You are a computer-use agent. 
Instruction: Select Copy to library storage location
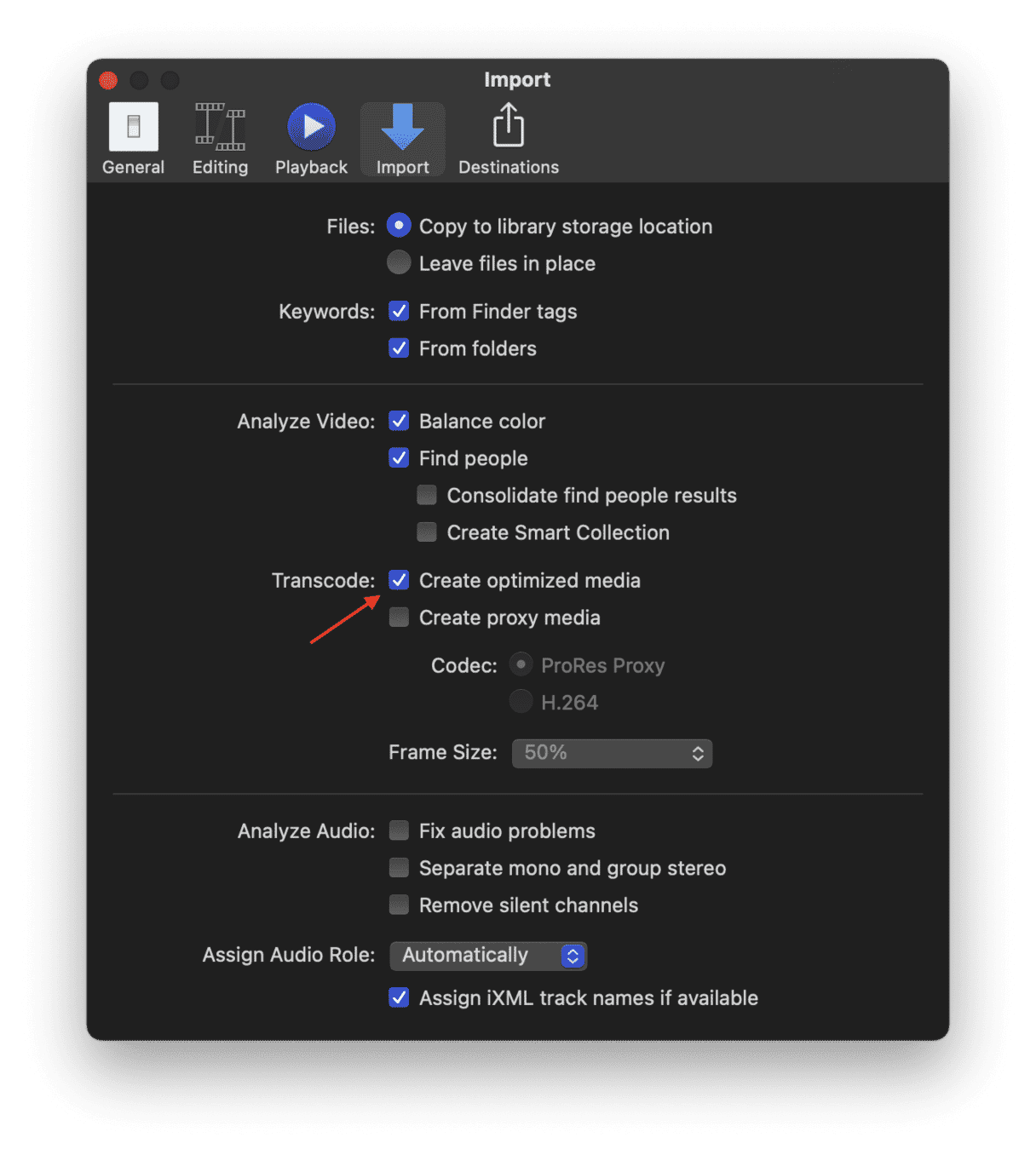[399, 226]
